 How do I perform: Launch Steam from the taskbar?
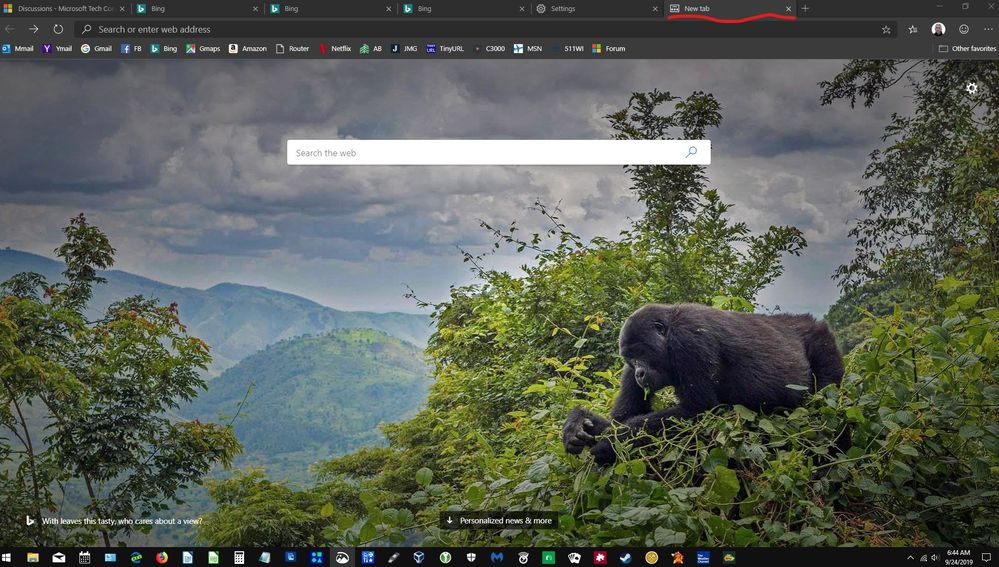[626, 557]
